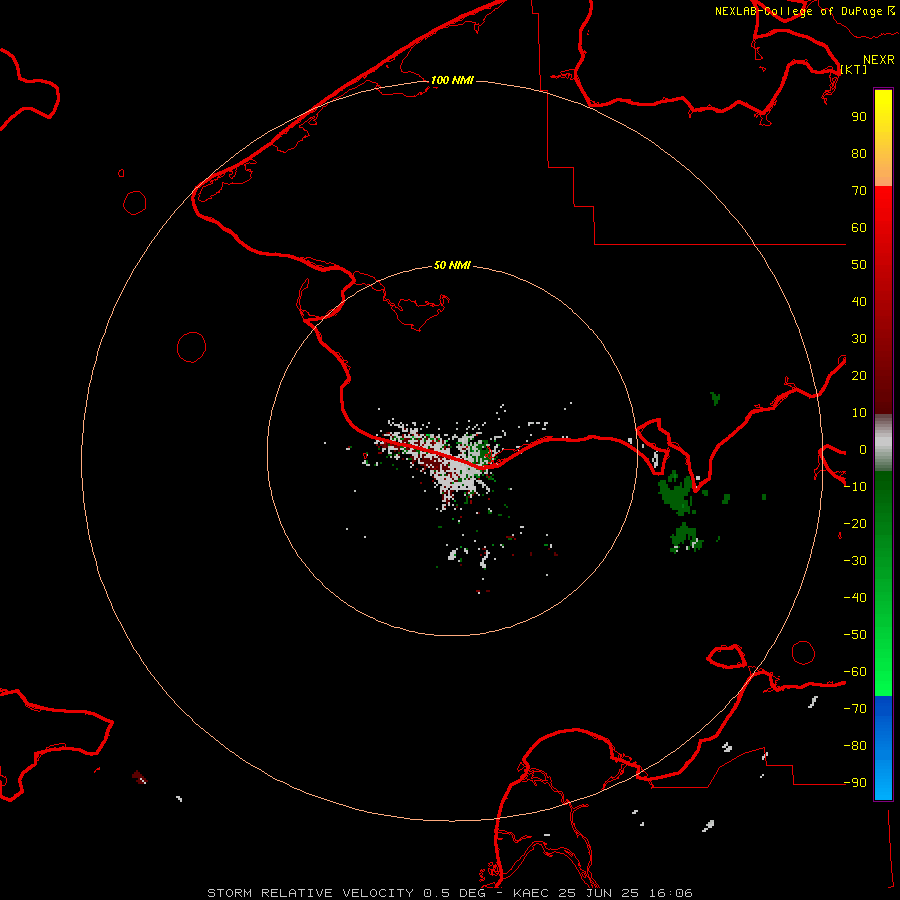Click the 0 value on velocity scale
The width and height of the screenshot is (900, 900).
pyautogui.click(x=863, y=450)
